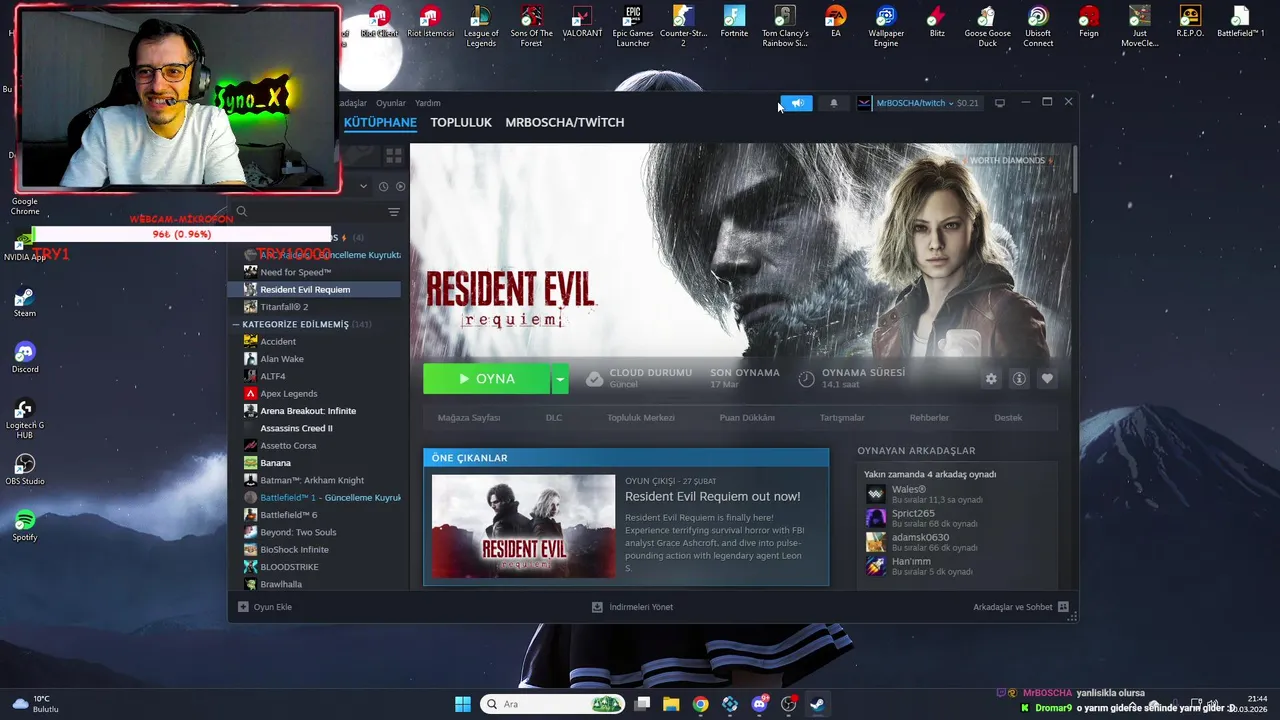Open the Windows Start menu
This screenshot has height=720, width=1280.
pos(463,704)
